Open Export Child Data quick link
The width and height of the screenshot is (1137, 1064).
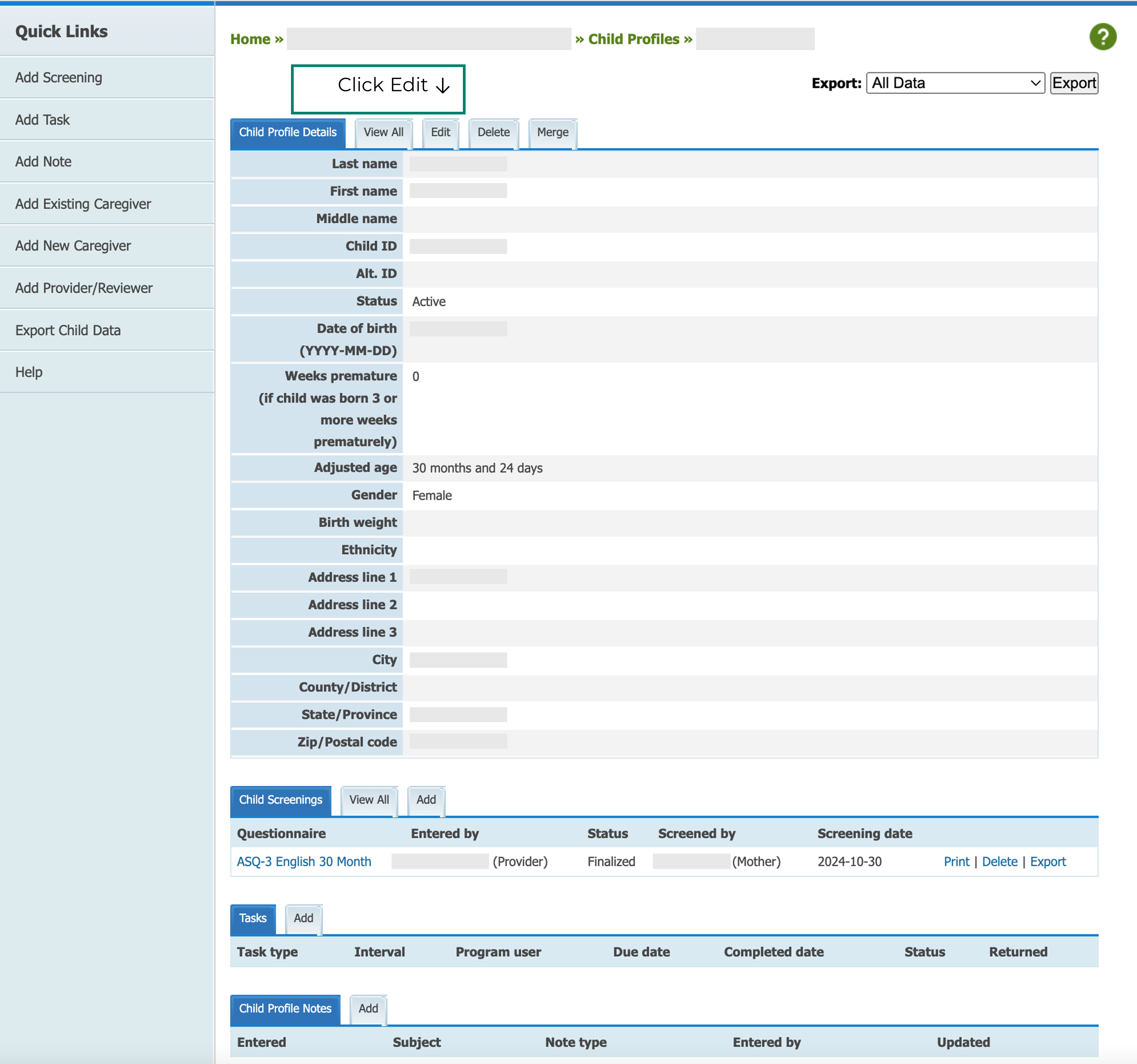click(x=107, y=330)
